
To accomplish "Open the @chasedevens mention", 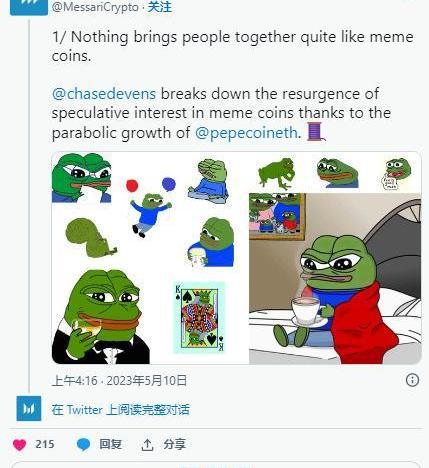I will point(104,94).
